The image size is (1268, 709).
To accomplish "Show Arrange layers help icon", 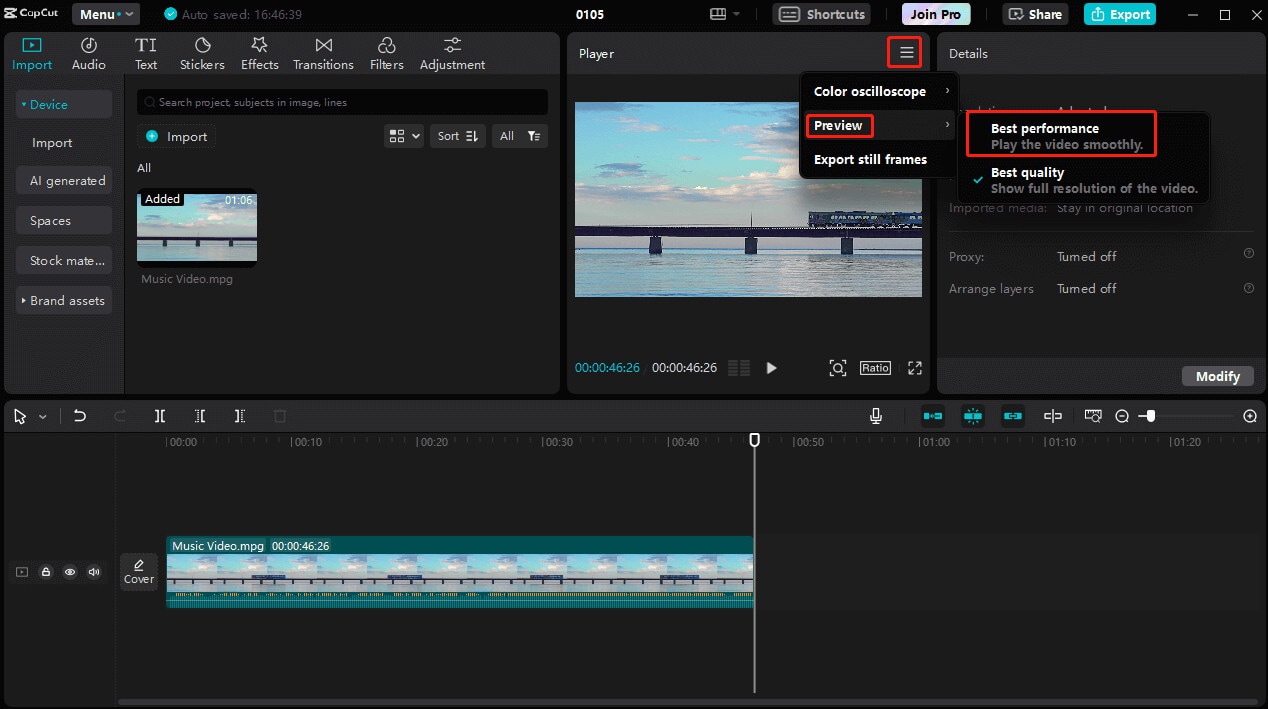I will click(1249, 288).
